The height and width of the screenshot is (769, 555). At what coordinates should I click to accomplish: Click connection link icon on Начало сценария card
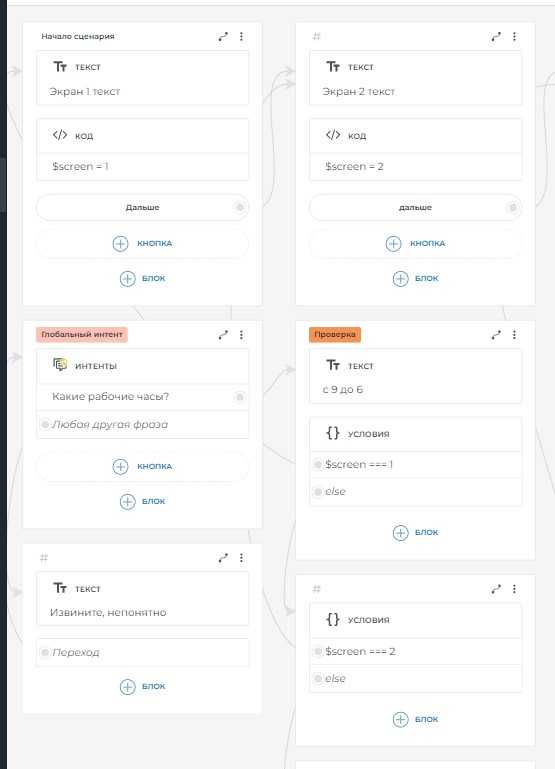click(x=223, y=36)
